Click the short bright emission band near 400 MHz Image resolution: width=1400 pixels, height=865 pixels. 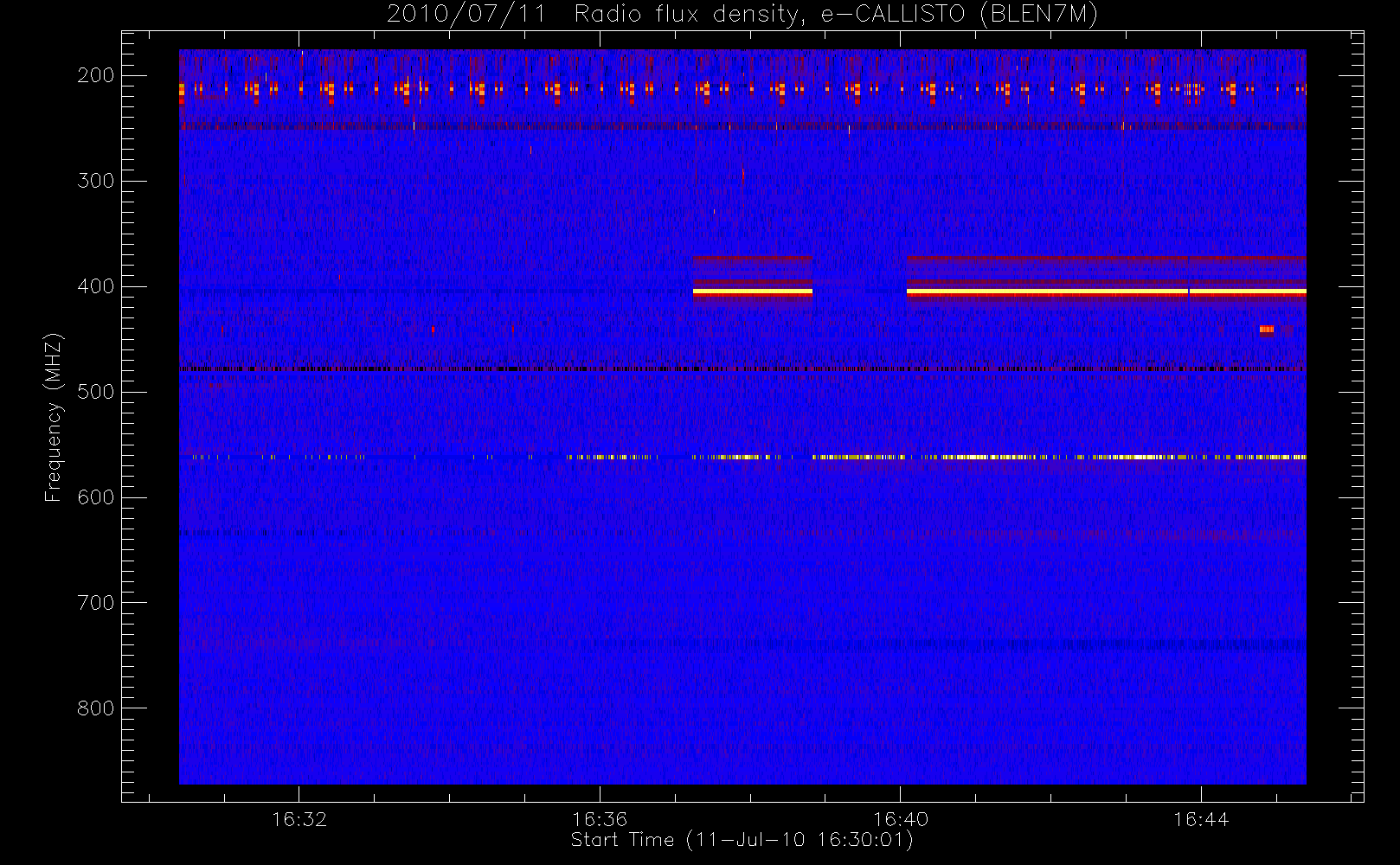753,292
